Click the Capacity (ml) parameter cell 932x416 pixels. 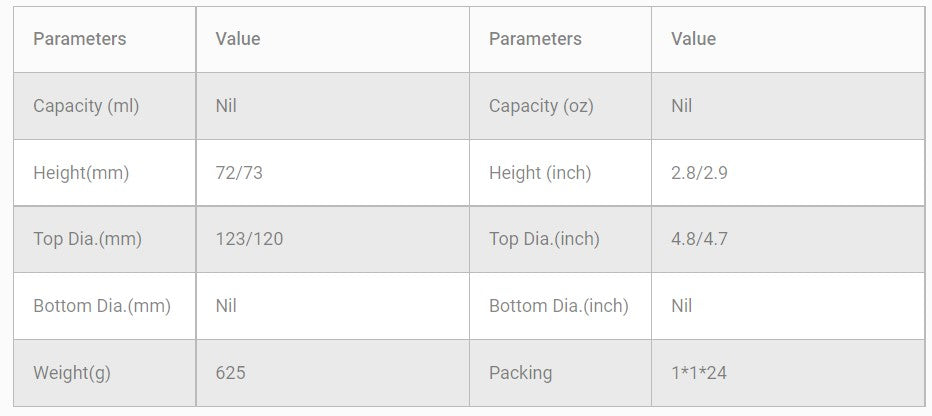(86, 106)
